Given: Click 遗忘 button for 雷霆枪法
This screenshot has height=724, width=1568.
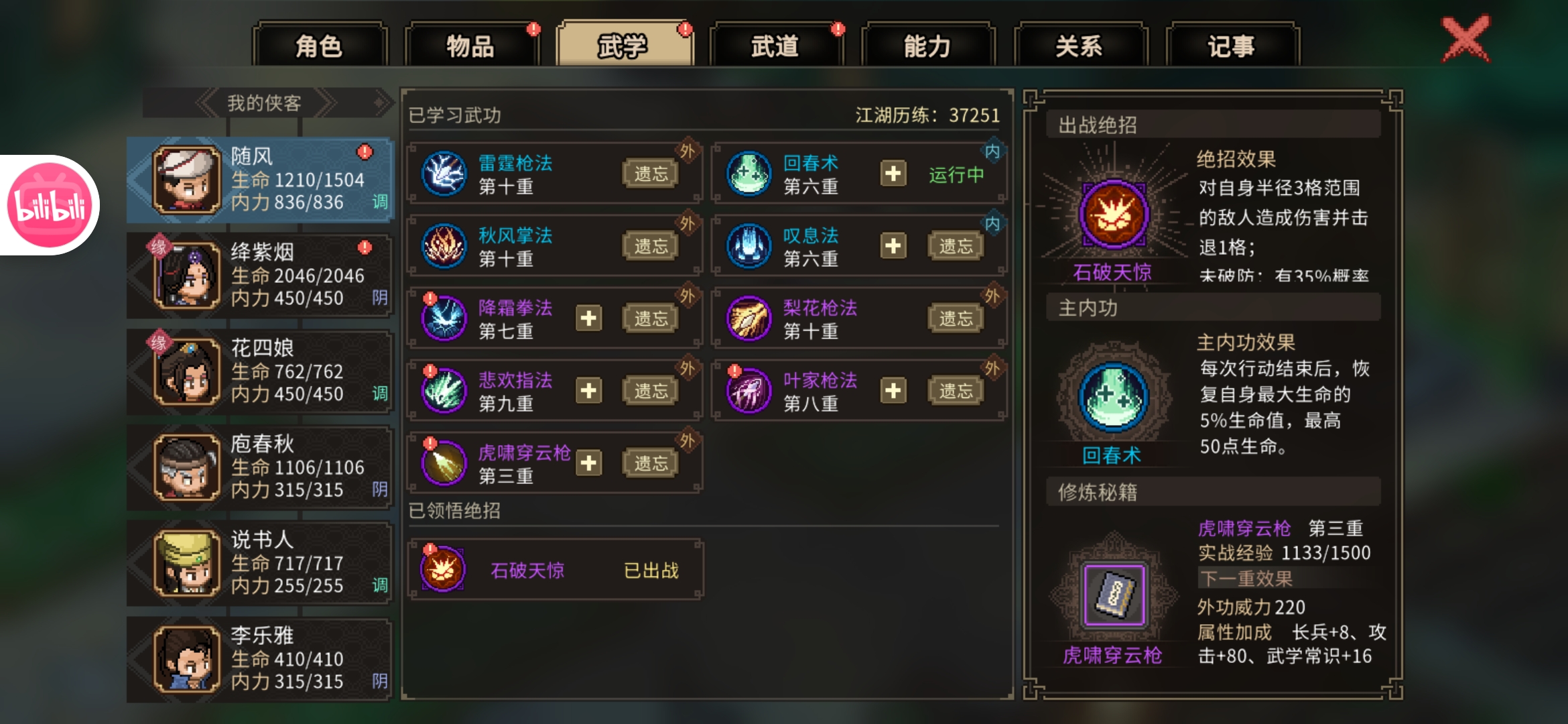Looking at the screenshot, I should 651,174.
